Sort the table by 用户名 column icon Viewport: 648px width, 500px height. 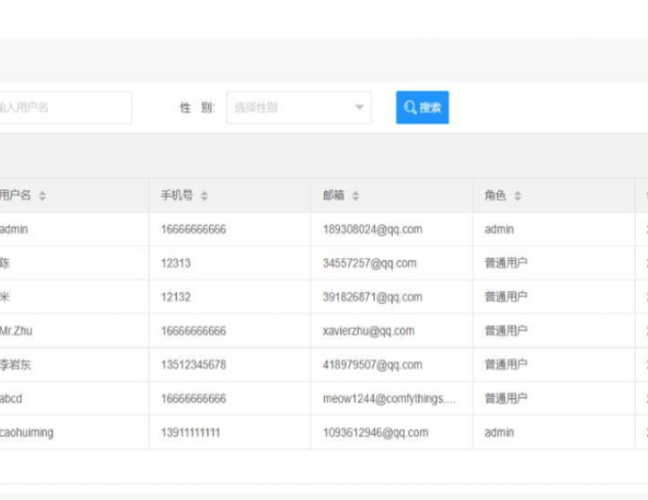[x=42, y=196]
